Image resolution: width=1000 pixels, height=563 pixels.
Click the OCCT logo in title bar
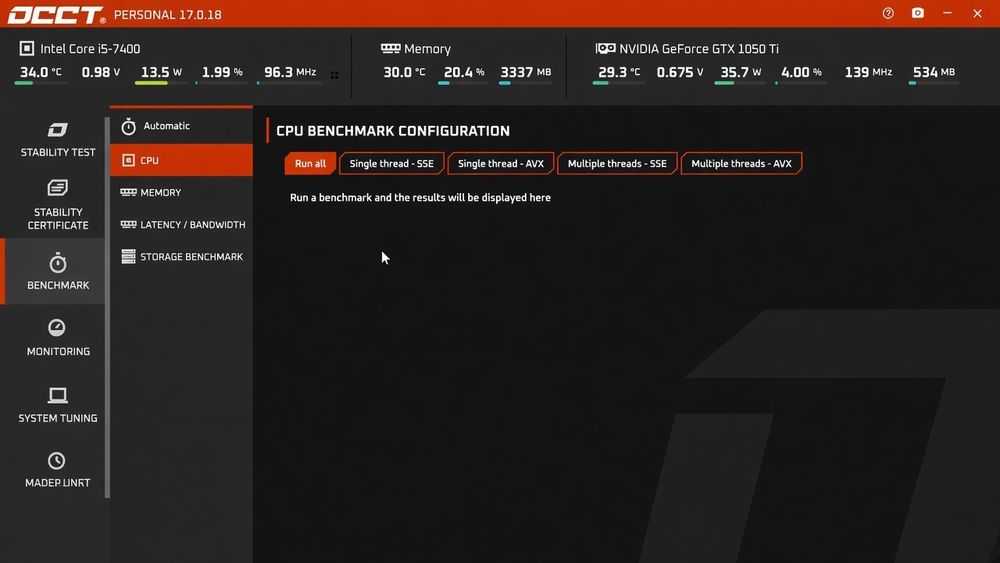(x=56, y=15)
